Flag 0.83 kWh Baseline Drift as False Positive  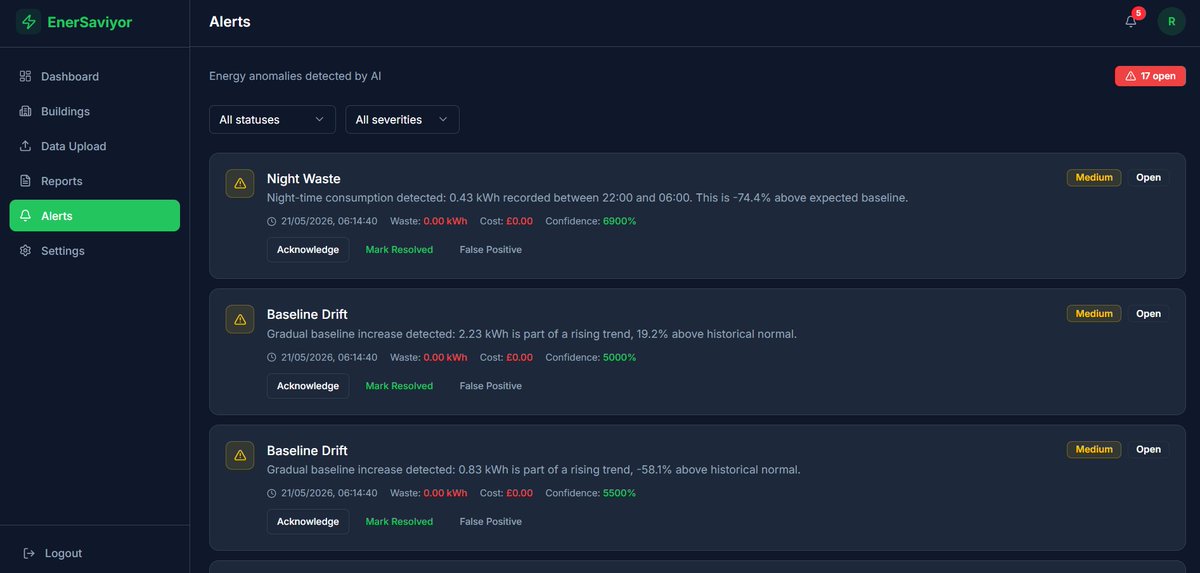490,521
